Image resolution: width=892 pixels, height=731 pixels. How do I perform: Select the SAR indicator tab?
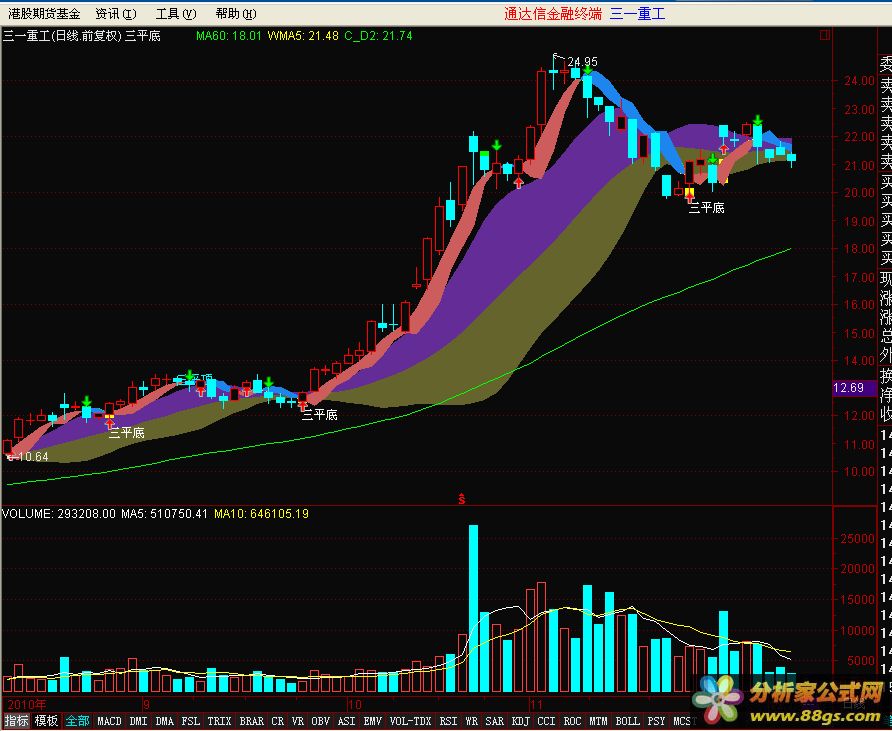point(494,721)
